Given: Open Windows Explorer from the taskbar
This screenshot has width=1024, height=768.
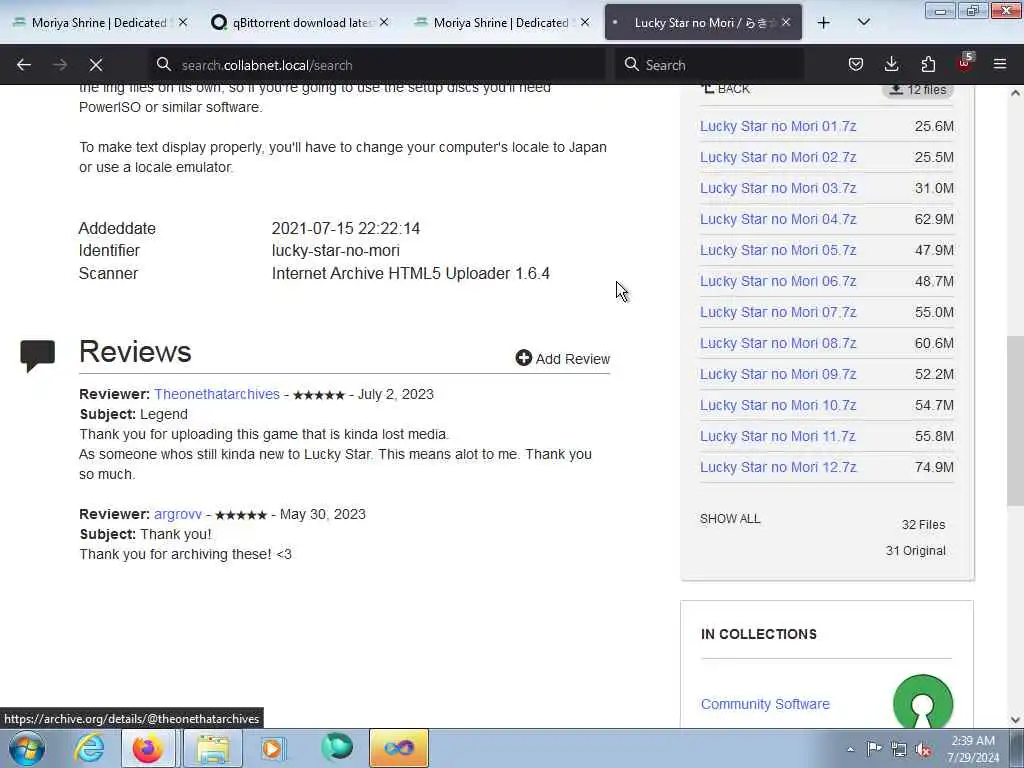Looking at the screenshot, I should pos(213,748).
